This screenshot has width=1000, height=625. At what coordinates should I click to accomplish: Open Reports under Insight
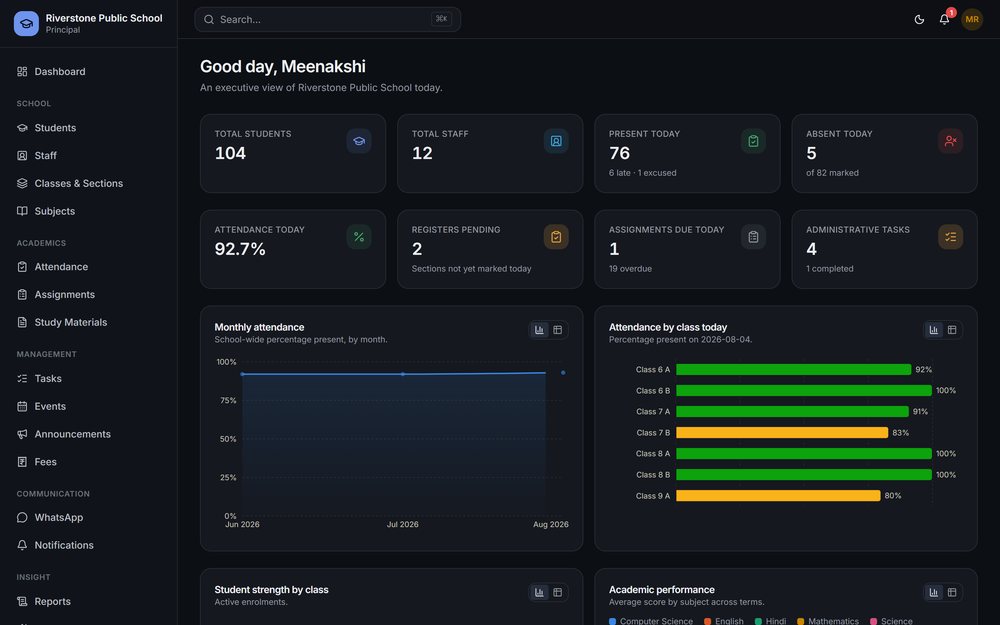pyautogui.click(x=89, y=601)
